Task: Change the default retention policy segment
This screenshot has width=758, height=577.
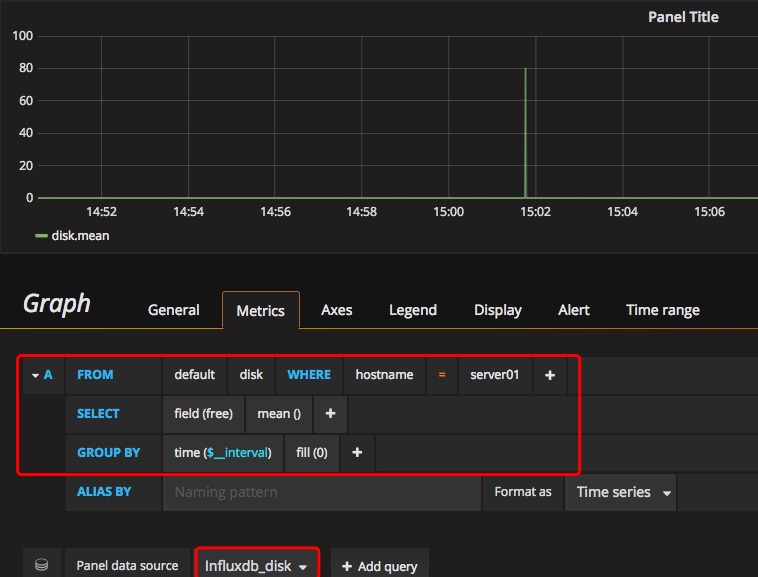Action: click(x=194, y=375)
